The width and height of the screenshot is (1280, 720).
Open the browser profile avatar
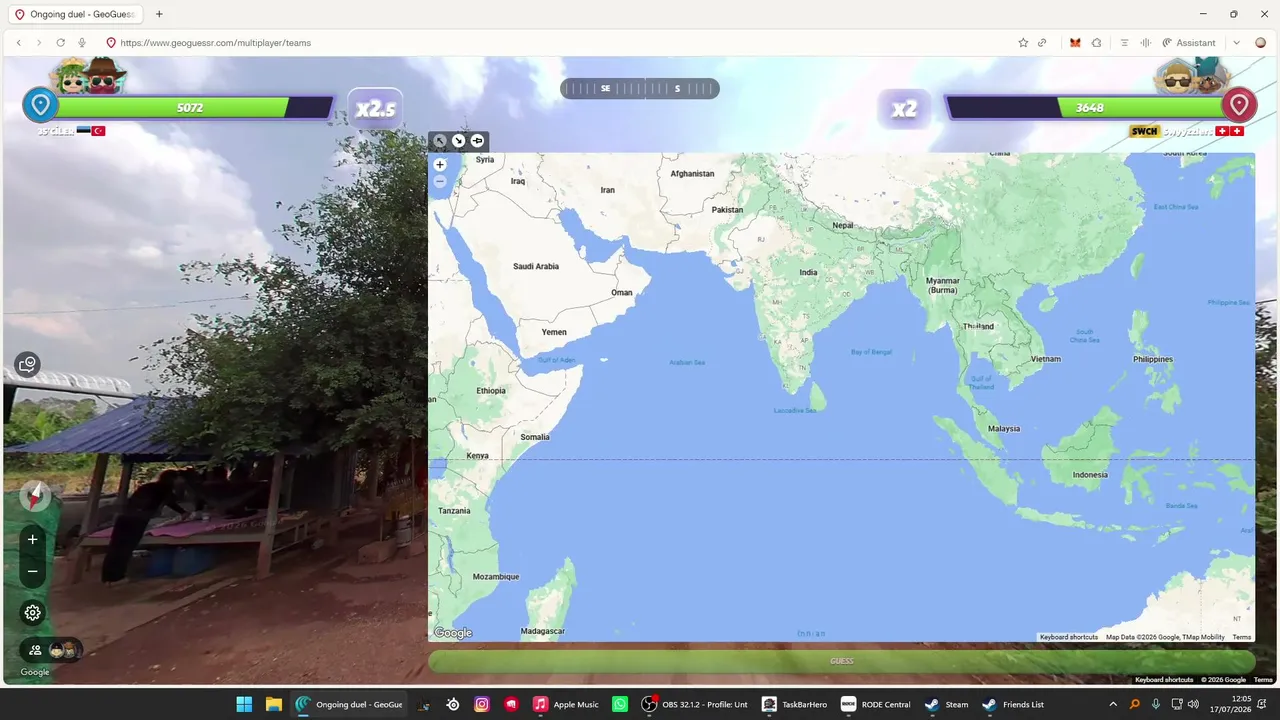(x=1260, y=43)
